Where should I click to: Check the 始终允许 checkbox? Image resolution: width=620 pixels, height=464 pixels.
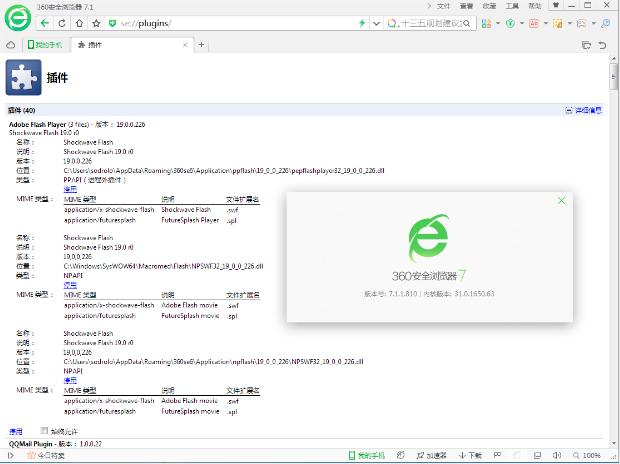pyautogui.click(x=44, y=430)
